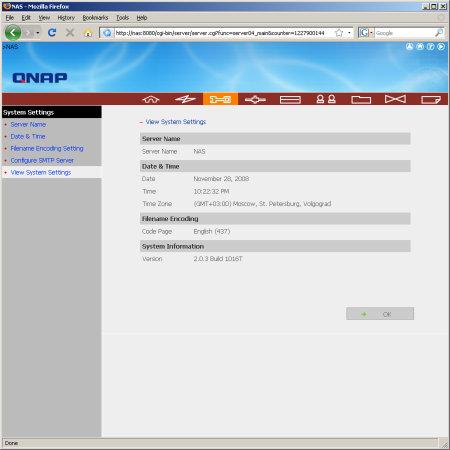Open Server Name settings link
The height and width of the screenshot is (450, 450).
28,124
